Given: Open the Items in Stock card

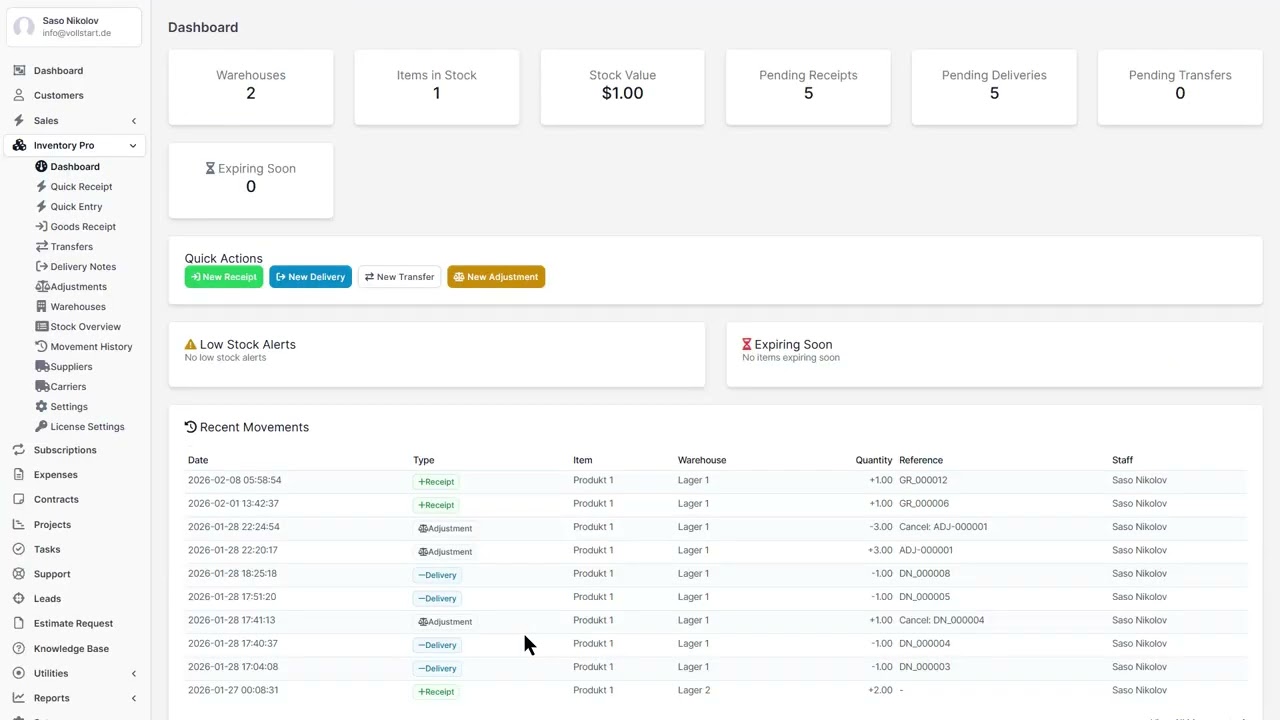Looking at the screenshot, I should (437, 87).
